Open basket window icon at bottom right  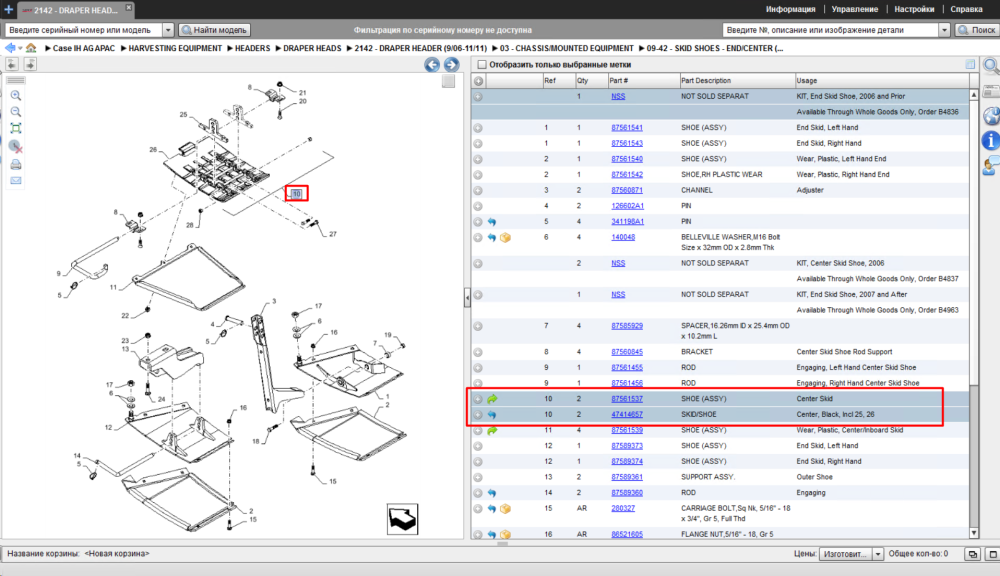[973, 554]
